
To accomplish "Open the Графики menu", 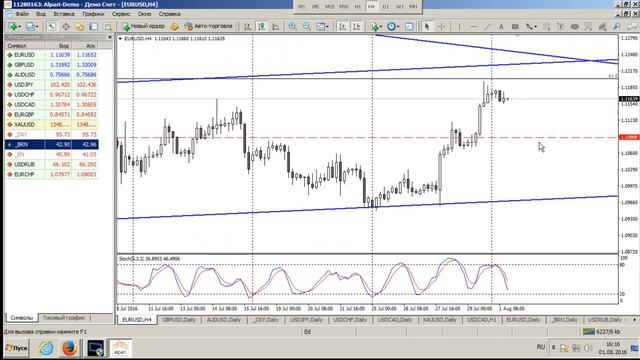I will [93, 14].
